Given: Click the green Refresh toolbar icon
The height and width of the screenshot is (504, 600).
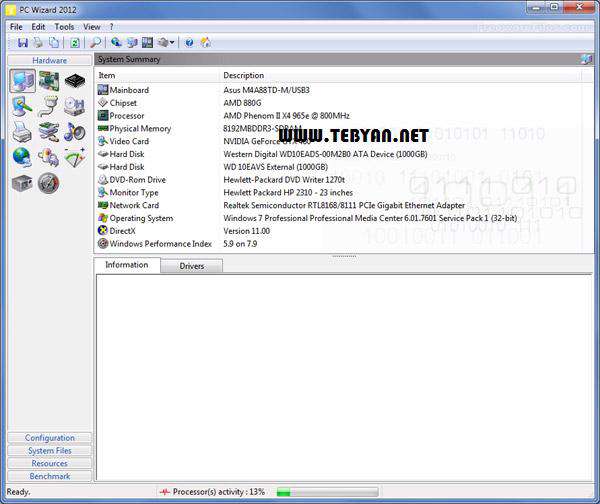Looking at the screenshot, I should [74, 42].
